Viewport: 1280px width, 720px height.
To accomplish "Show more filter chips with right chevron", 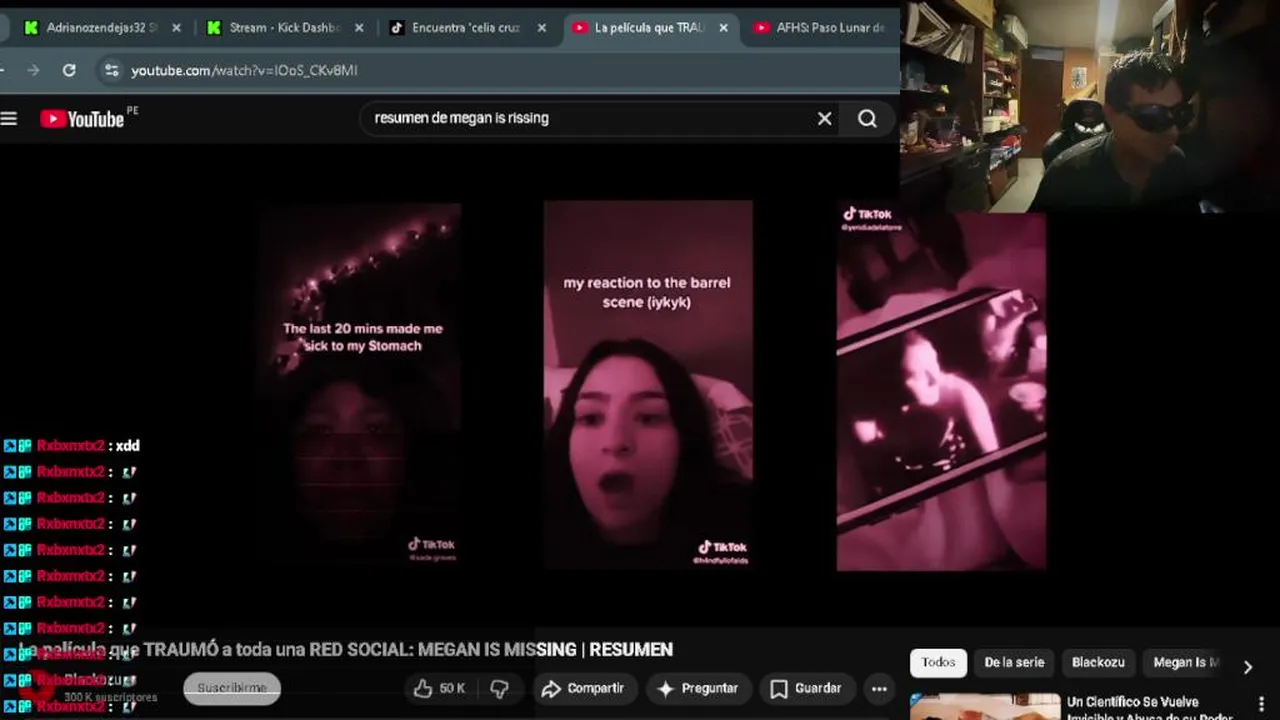I will point(1247,667).
